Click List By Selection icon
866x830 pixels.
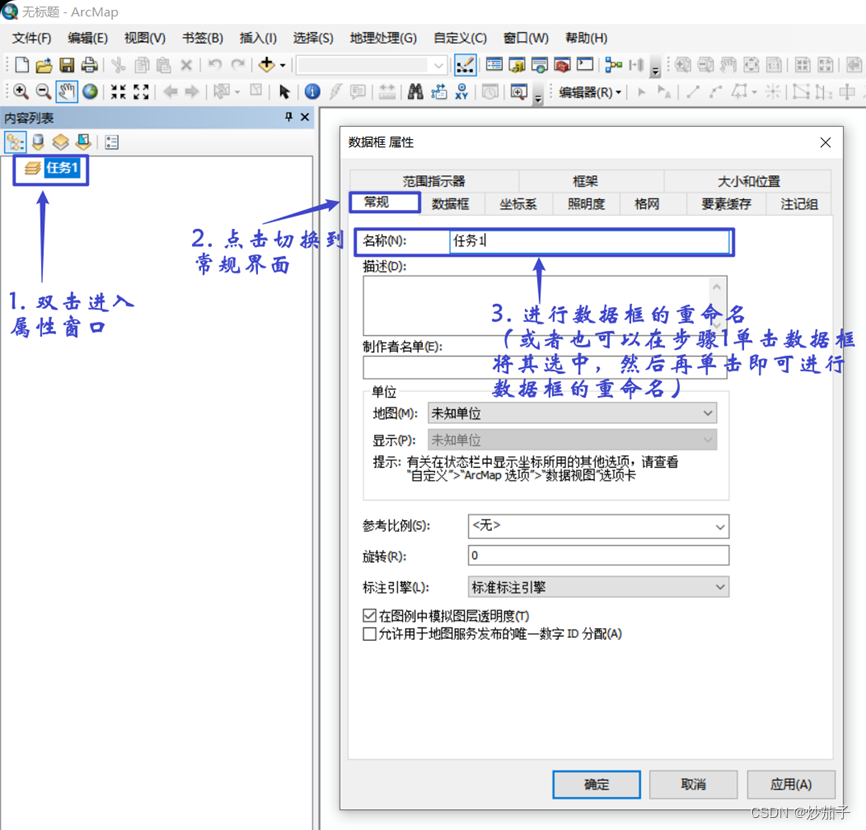83,142
